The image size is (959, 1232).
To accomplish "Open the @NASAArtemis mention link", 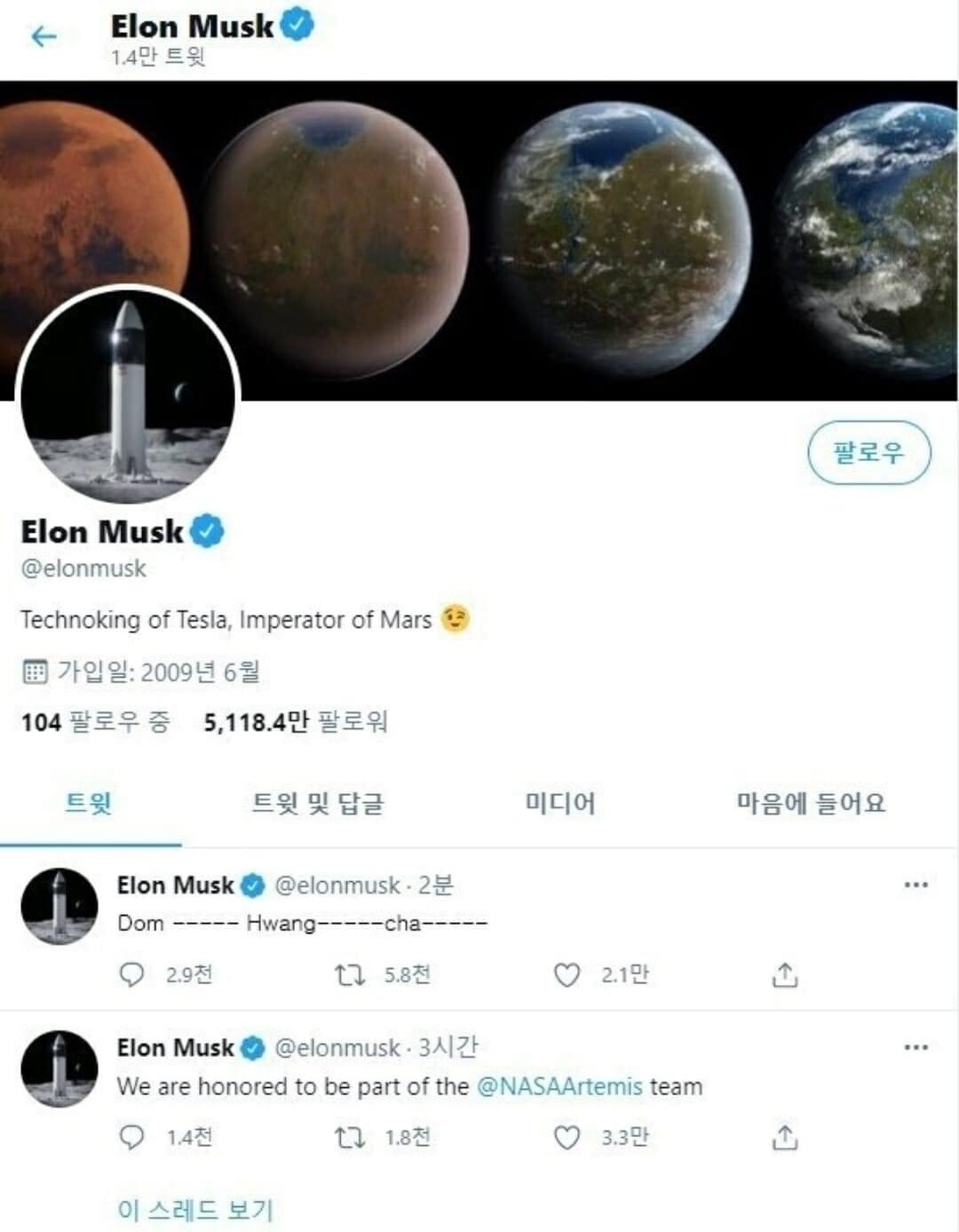I will click(559, 1086).
